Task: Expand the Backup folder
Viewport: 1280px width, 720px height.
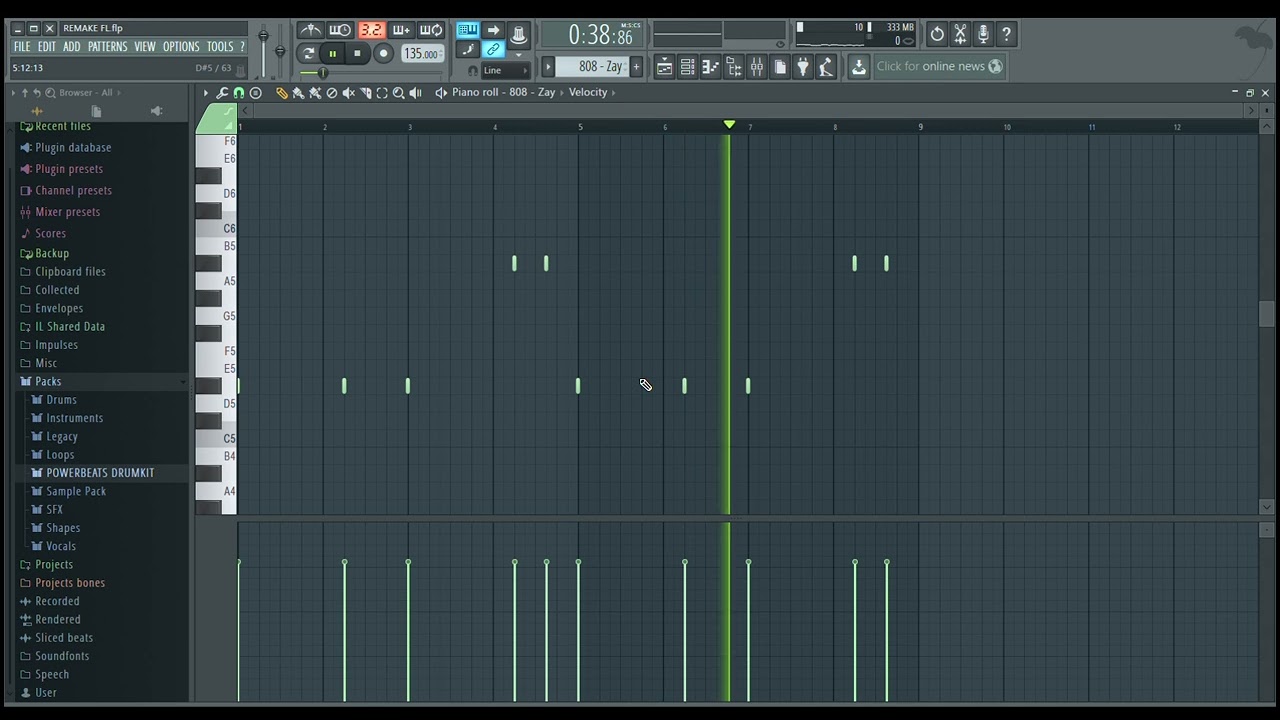Action: (51, 253)
